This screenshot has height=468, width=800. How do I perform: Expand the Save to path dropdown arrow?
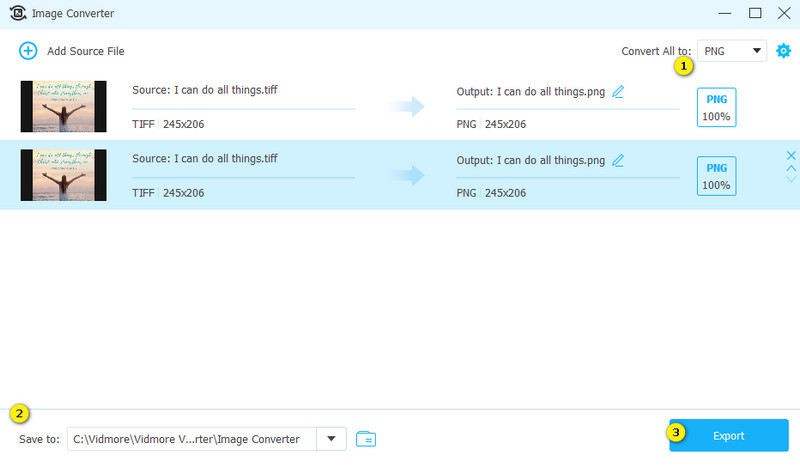pos(331,438)
